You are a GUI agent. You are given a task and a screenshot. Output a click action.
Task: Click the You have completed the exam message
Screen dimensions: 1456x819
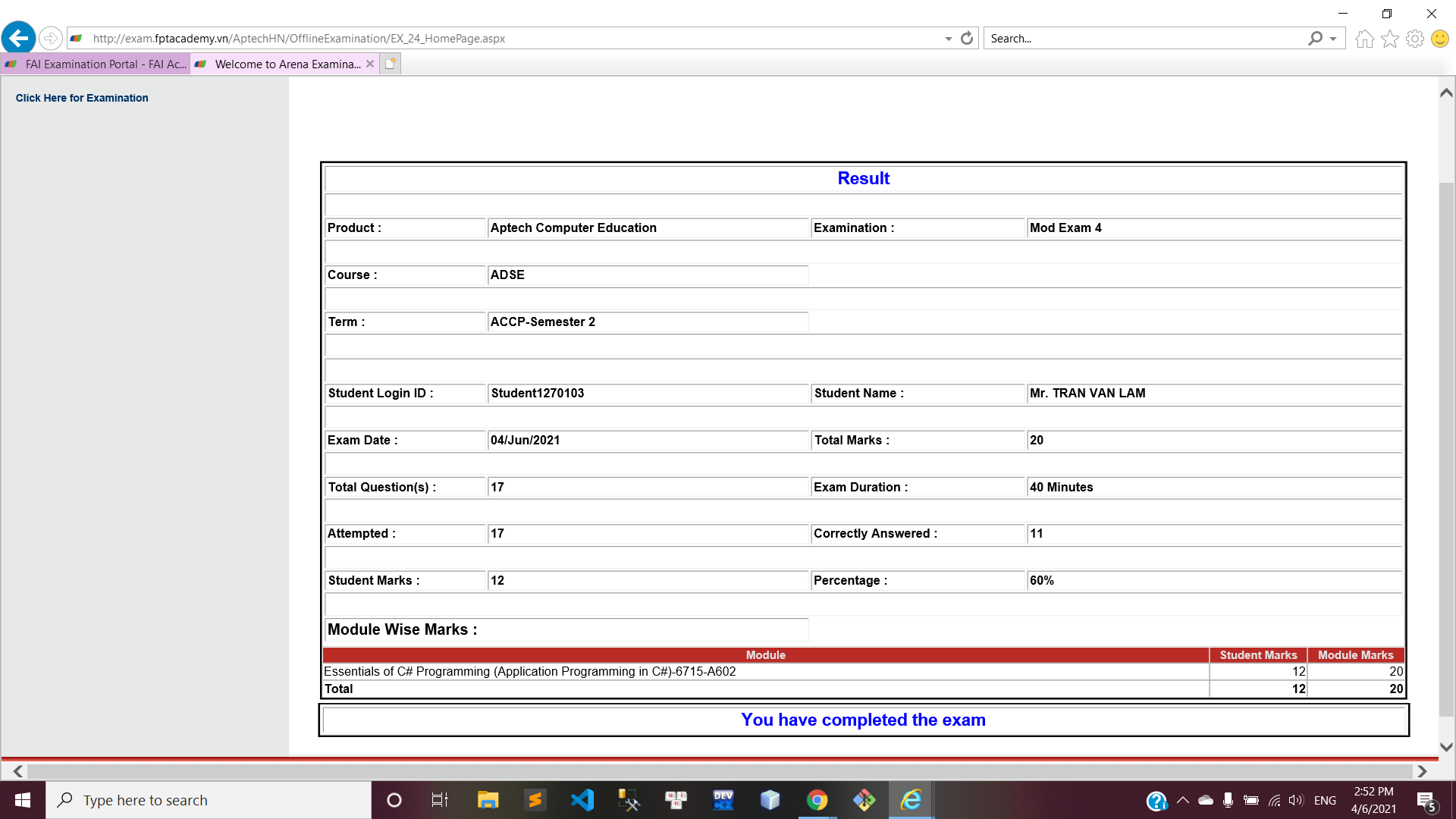[863, 720]
